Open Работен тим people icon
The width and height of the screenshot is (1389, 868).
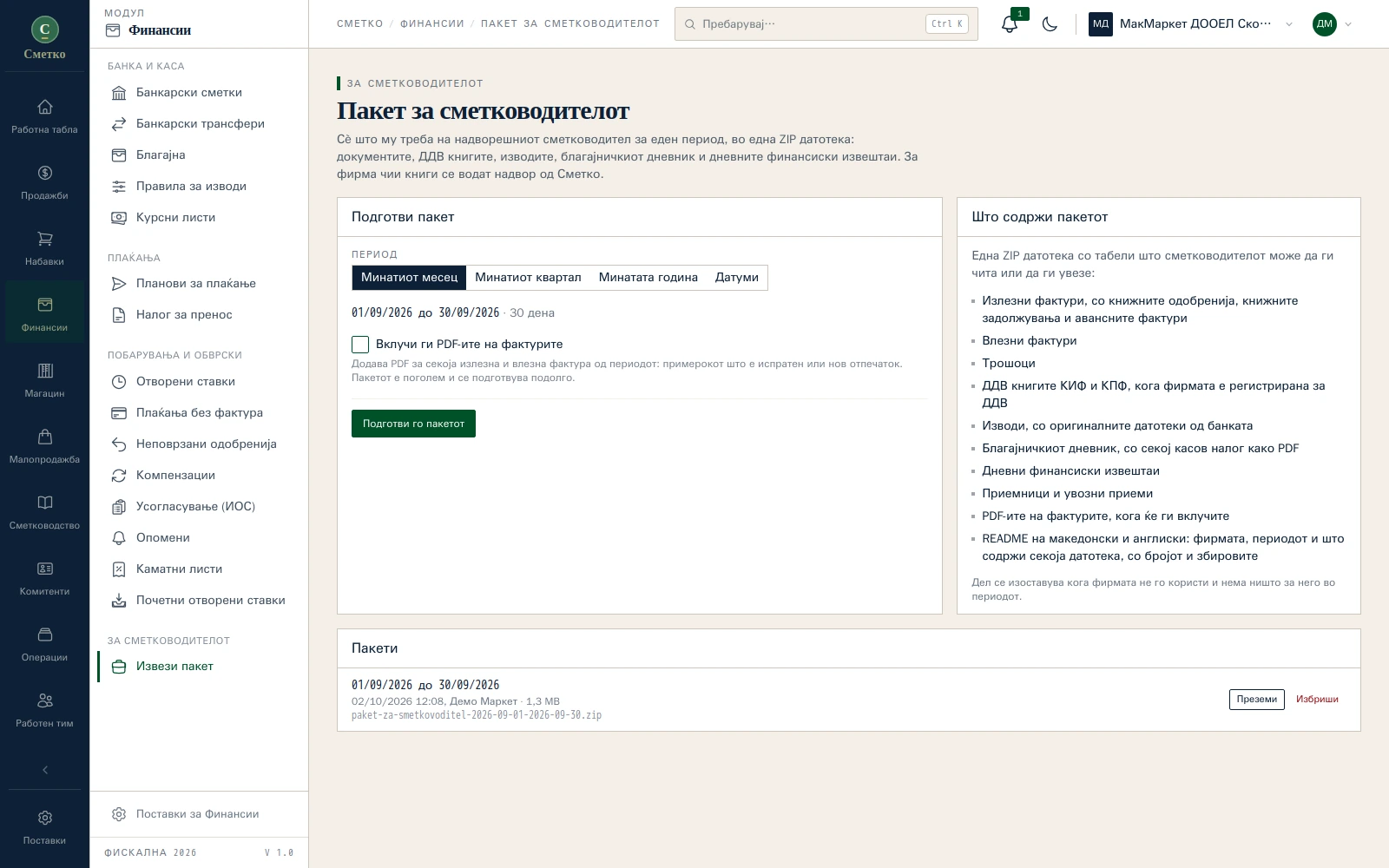(44, 710)
